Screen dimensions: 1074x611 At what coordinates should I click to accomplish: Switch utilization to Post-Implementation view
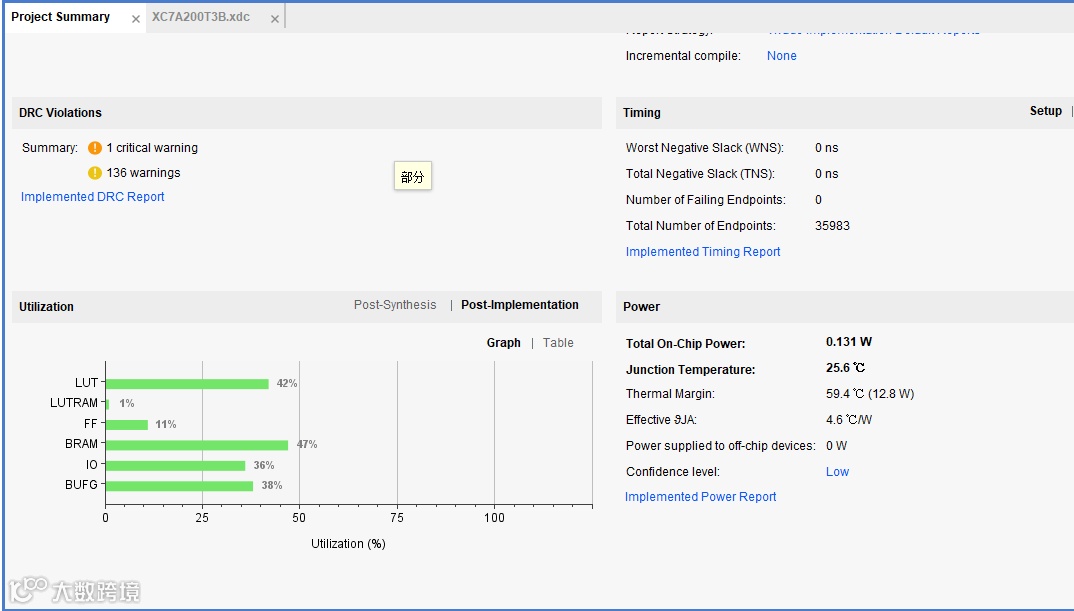point(520,305)
